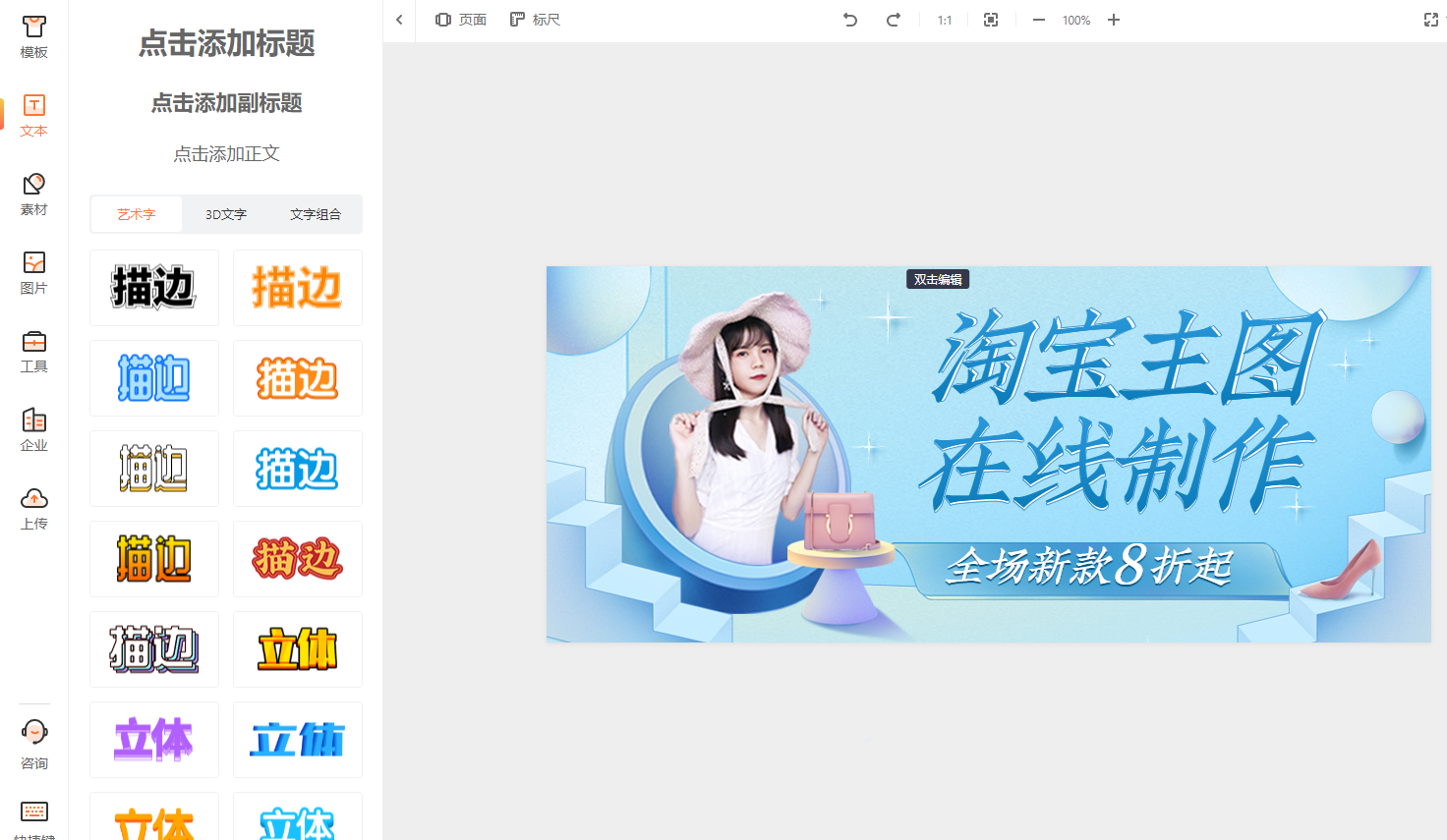Click the 100% zoom level value
Screen dimensions: 1447x840
pos(1076,20)
